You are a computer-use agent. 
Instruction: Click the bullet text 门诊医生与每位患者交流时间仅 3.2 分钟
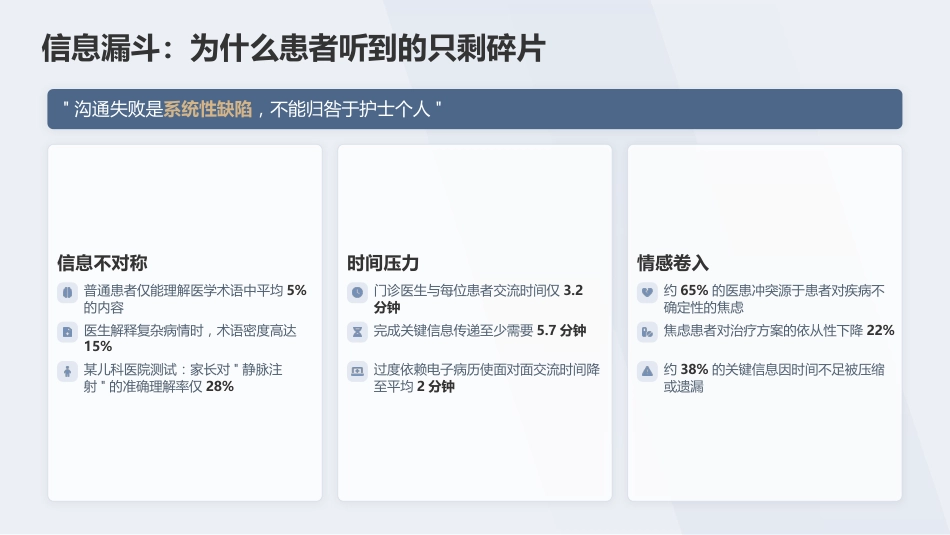[x=478, y=299]
